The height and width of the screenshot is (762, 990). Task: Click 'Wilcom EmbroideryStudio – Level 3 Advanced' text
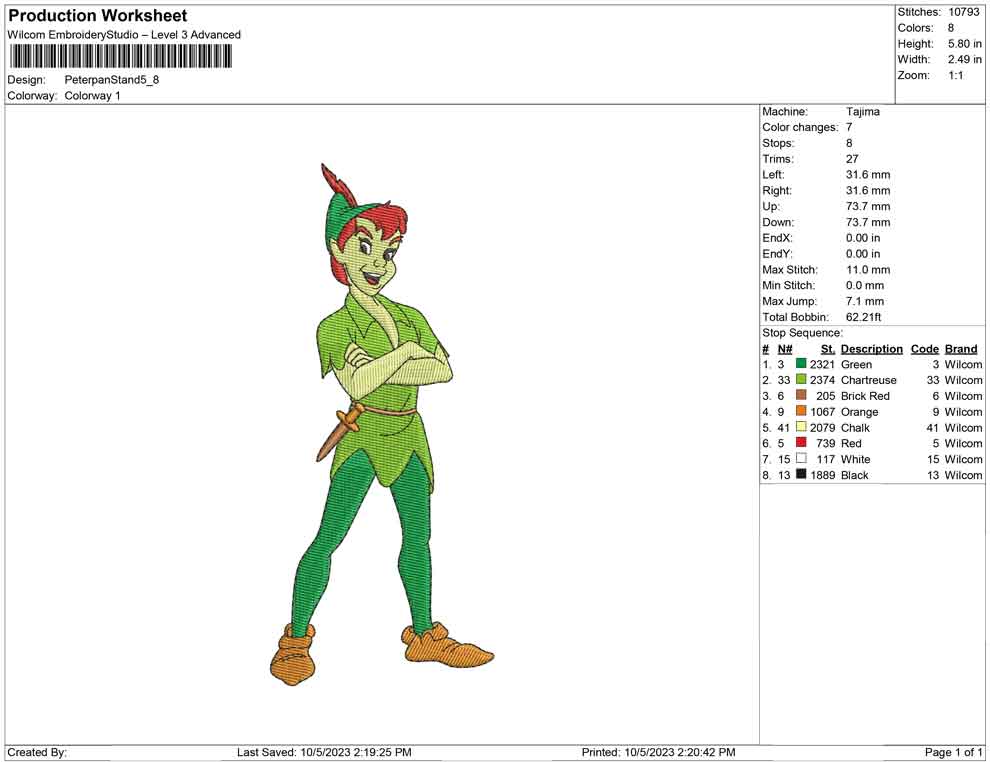click(124, 35)
